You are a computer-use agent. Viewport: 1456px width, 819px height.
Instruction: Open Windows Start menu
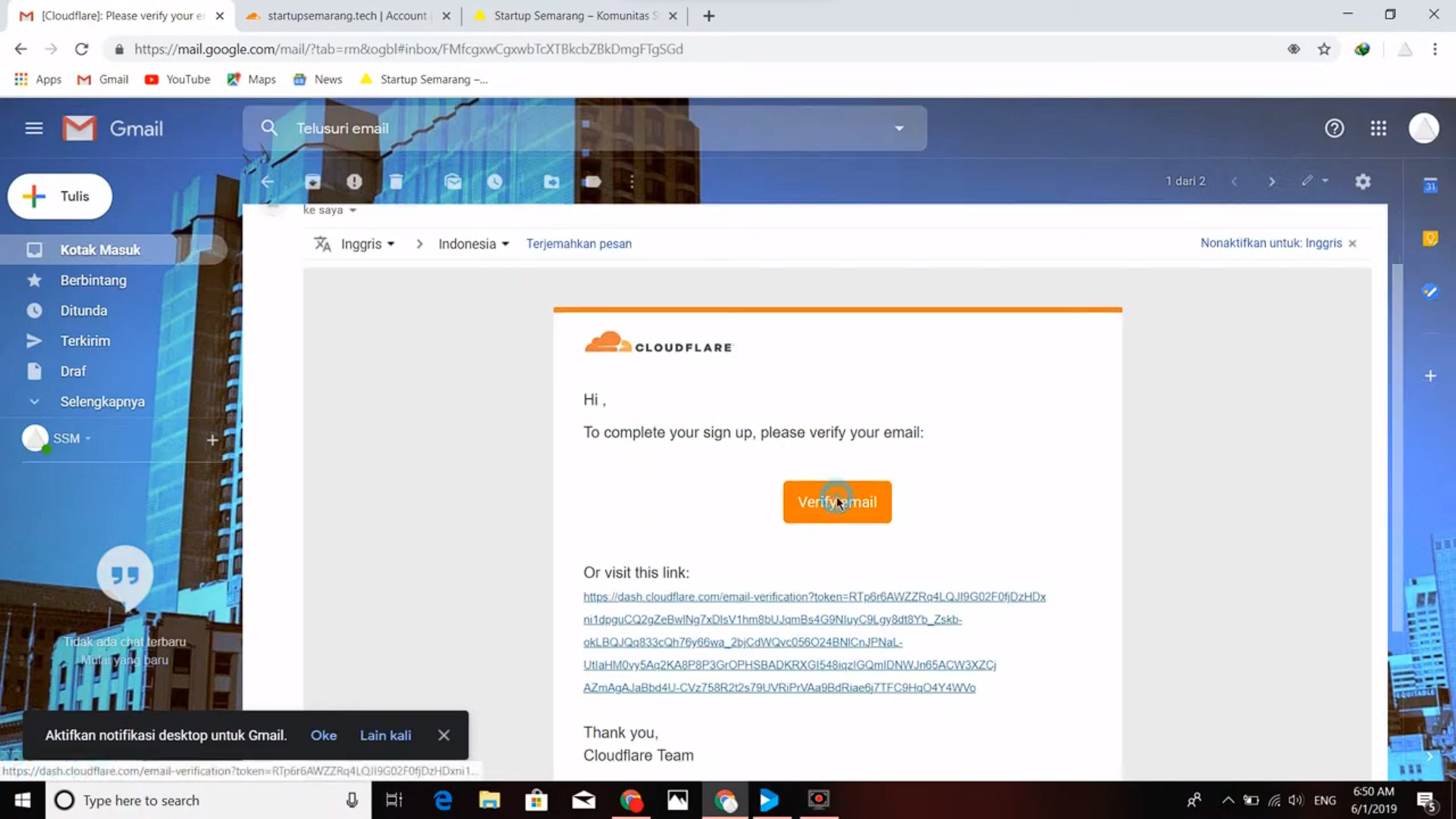point(22,800)
